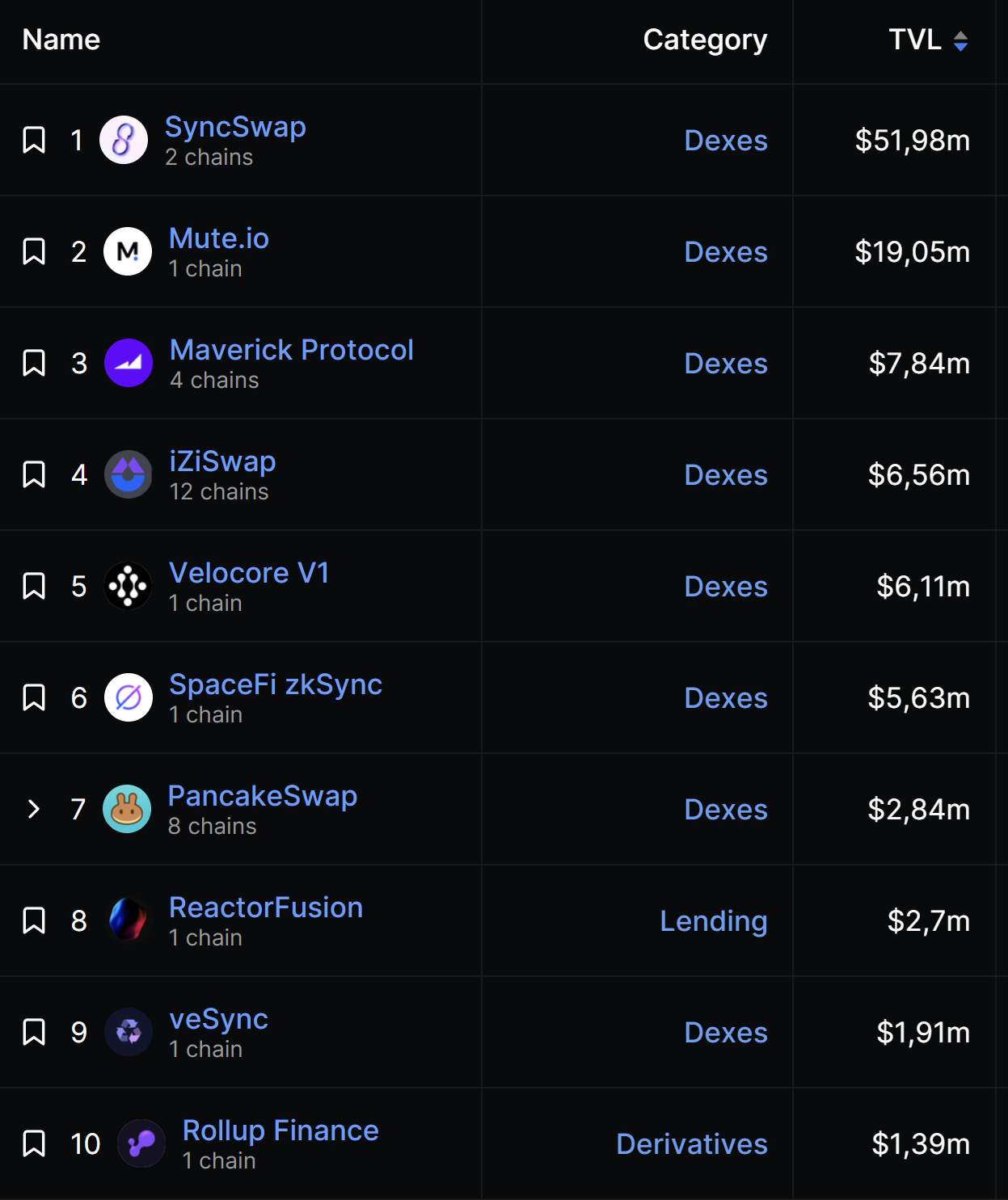Click the Rollup Finance logo
1008x1200 pixels.
click(x=141, y=1143)
